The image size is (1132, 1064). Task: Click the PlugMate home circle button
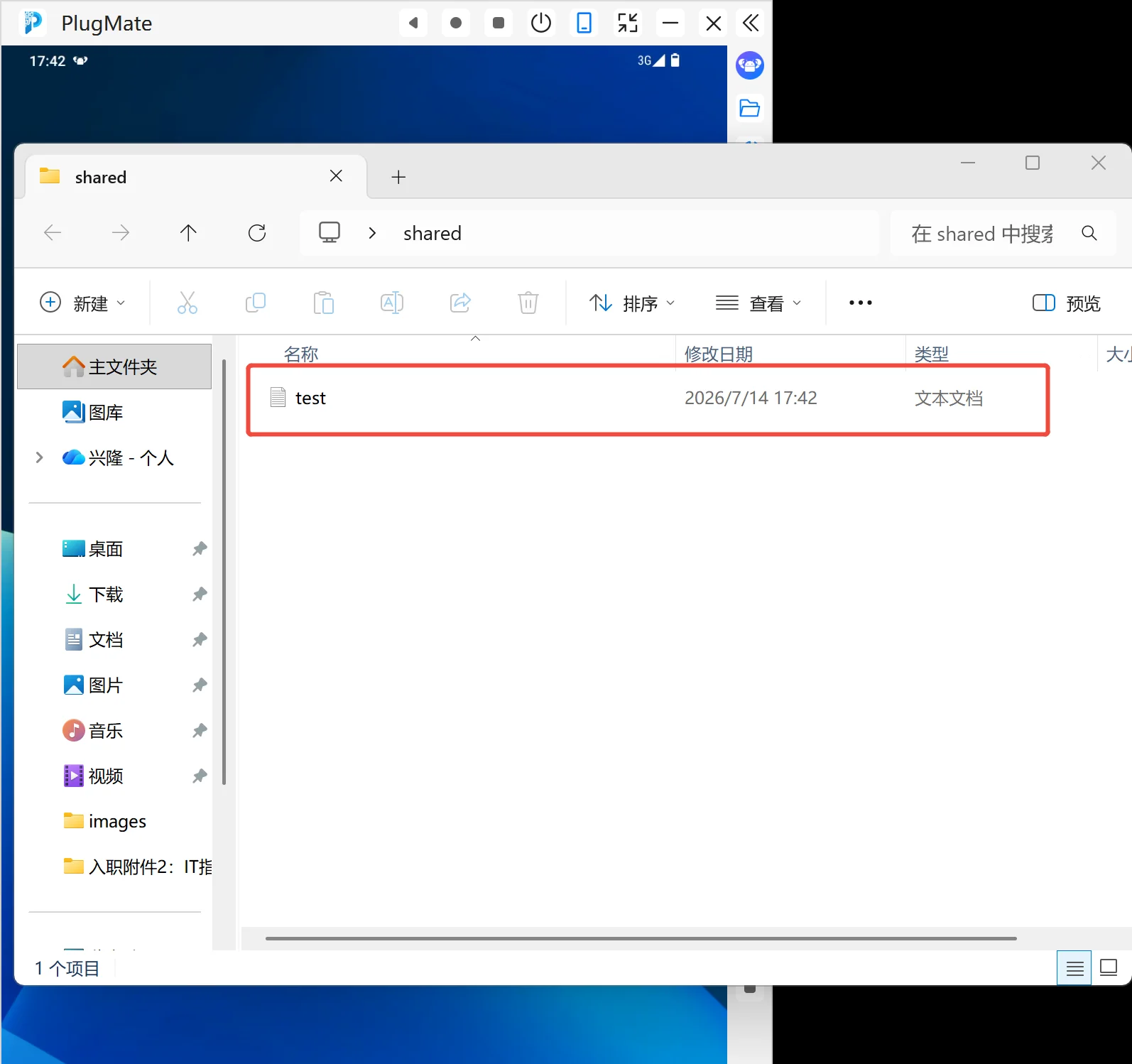(x=456, y=23)
